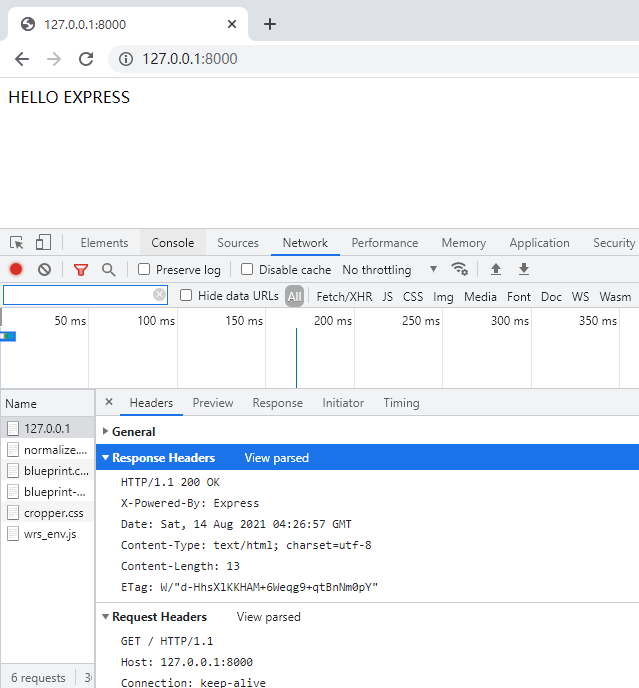Collapse the Request Headers section

105,616
